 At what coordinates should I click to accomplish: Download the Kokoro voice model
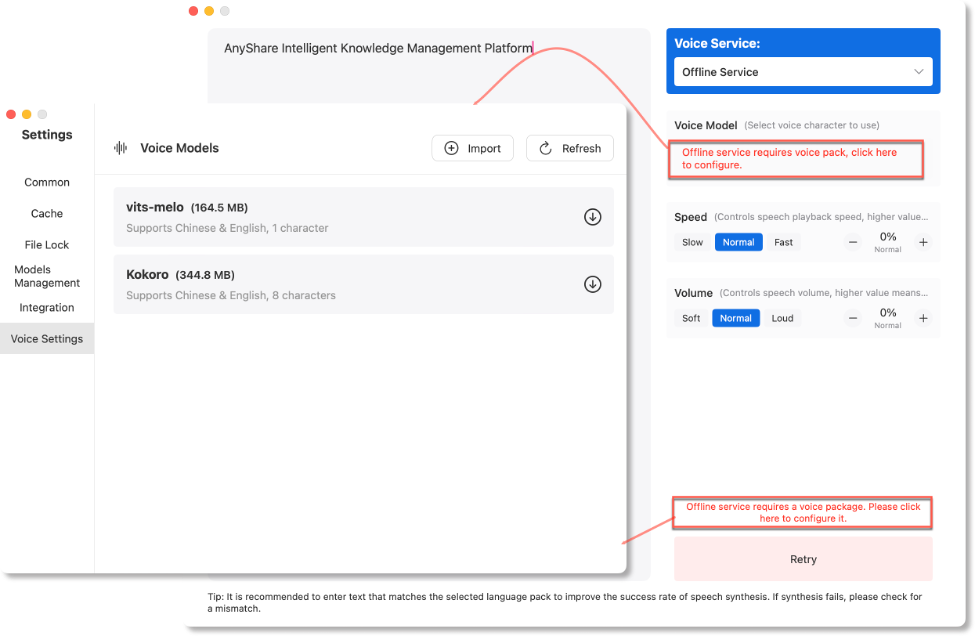point(592,284)
